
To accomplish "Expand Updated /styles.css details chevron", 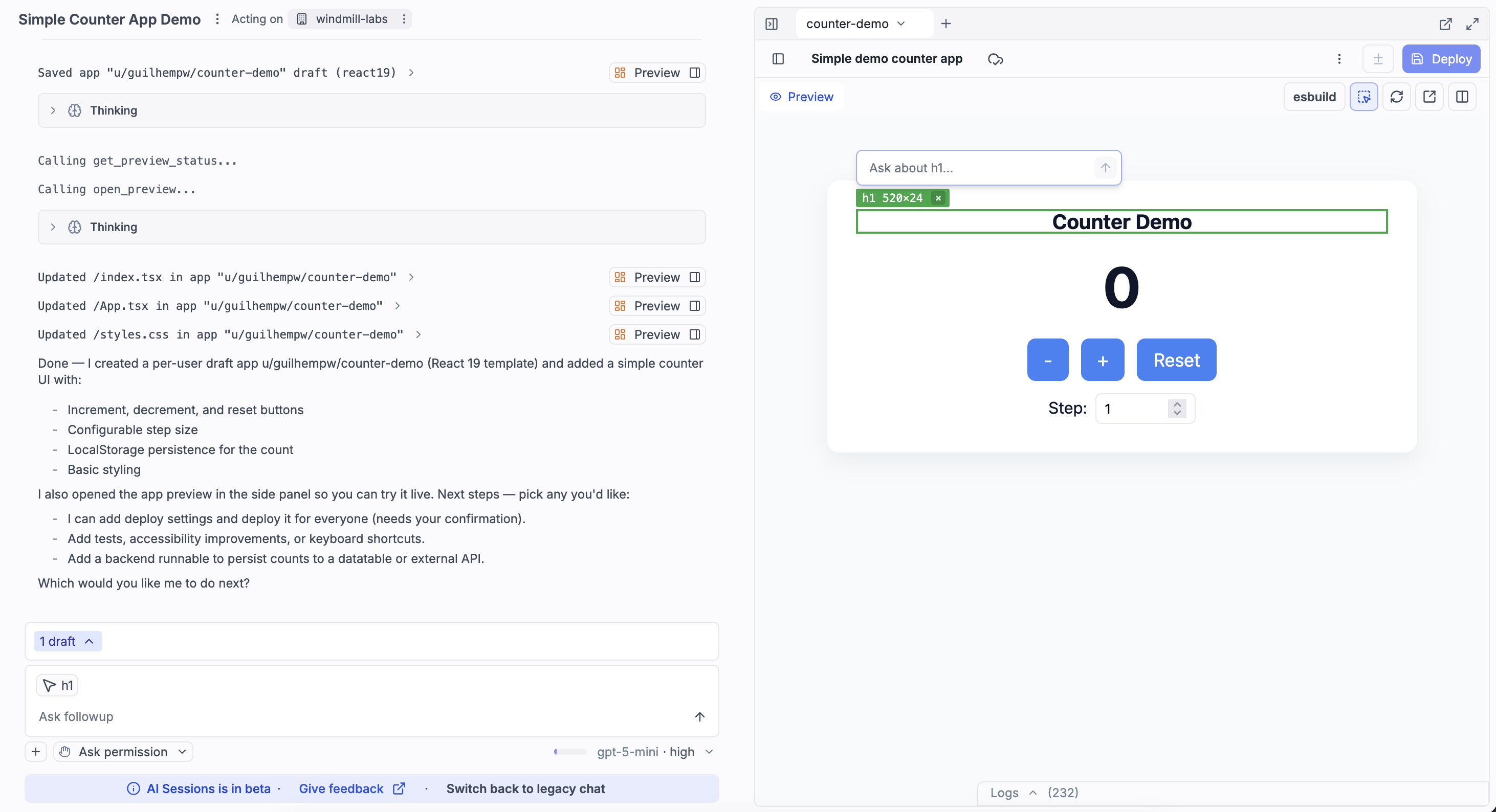I will click(418, 334).
